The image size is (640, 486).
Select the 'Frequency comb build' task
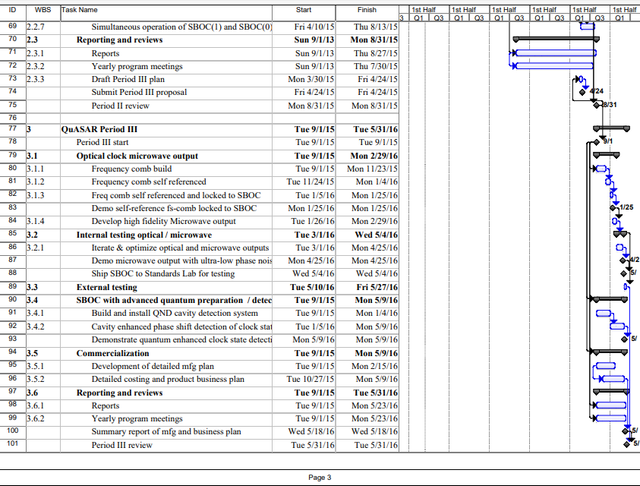click(x=131, y=169)
